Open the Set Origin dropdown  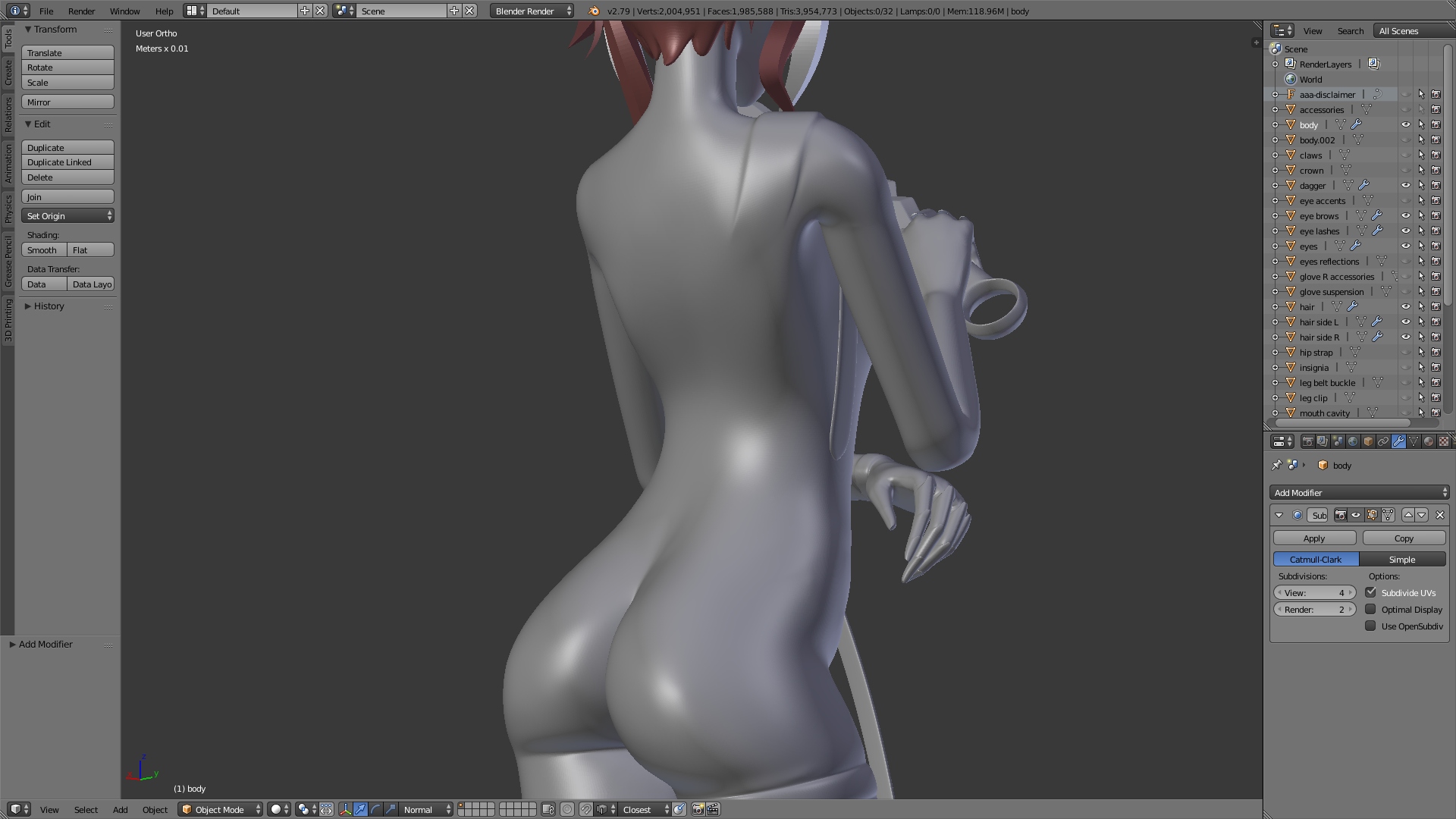(x=67, y=215)
